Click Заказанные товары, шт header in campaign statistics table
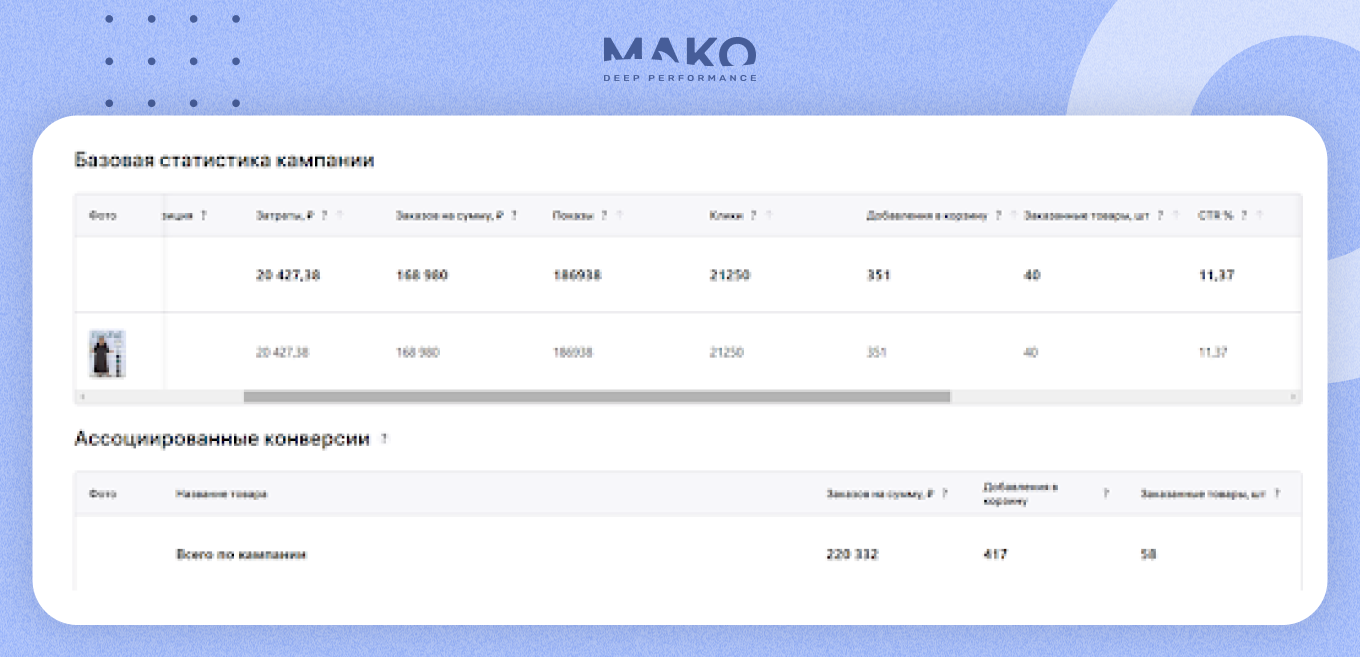This screenshot has width=1360, height=657. [1087, 215]
